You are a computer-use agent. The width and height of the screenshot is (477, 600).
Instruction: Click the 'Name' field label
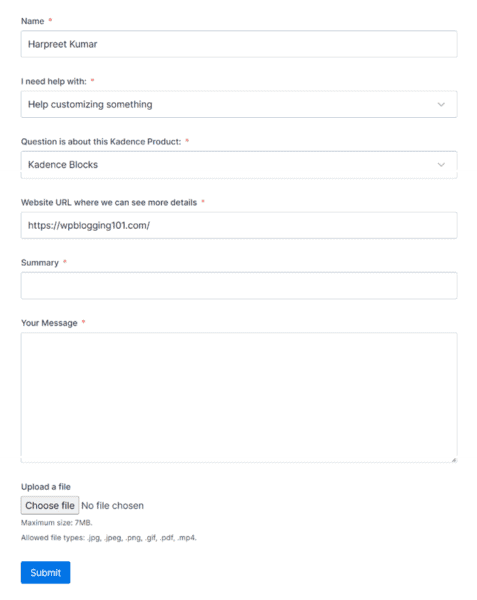point(33,21)
